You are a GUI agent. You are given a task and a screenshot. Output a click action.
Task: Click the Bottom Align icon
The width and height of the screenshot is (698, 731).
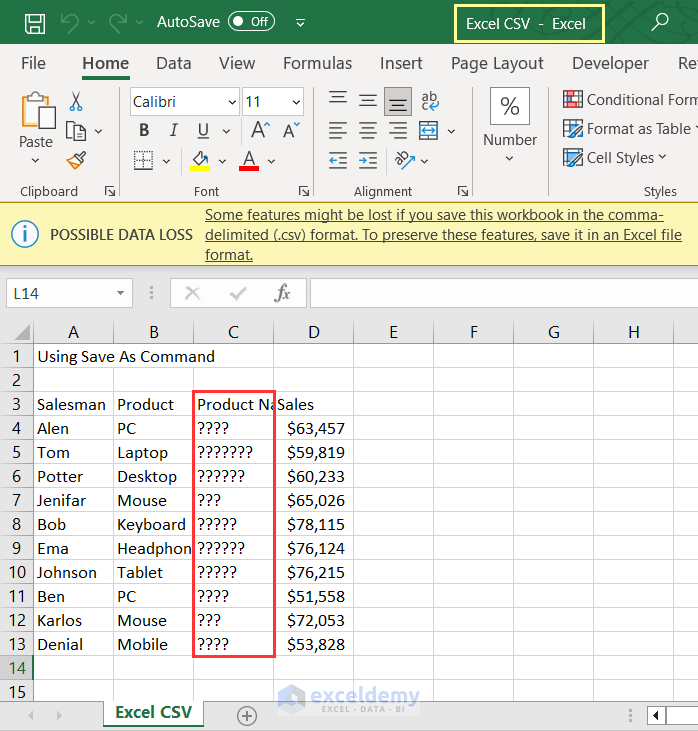coord(398,102)
